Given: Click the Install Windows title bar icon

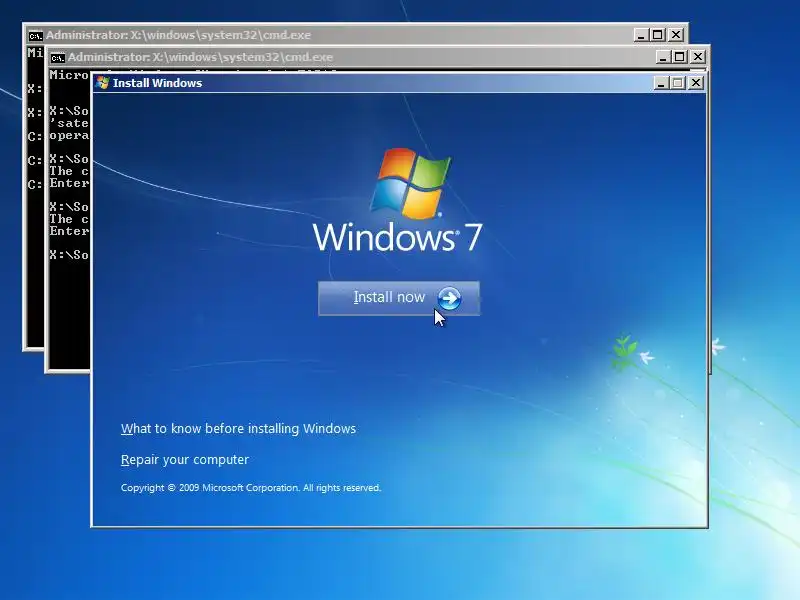Looking at the screenshot, I should pos(103,83).
